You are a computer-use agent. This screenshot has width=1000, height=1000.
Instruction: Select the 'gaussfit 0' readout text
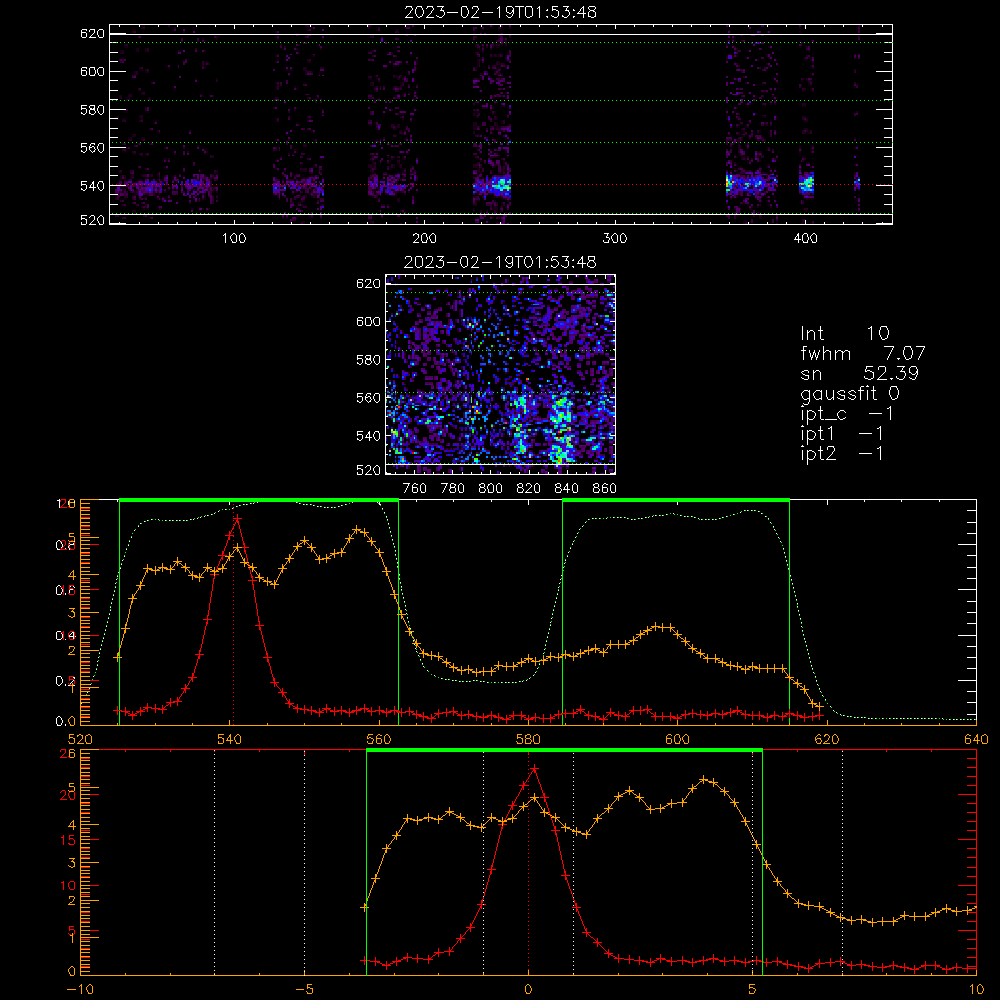(x=850, y=393)
